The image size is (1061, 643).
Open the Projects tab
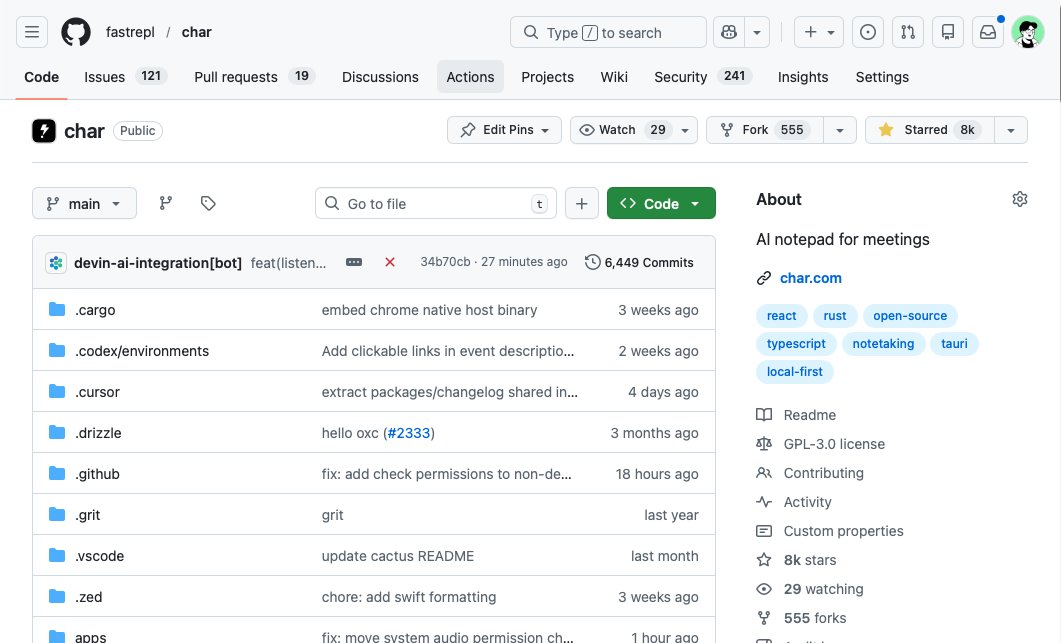pos(547,77)
